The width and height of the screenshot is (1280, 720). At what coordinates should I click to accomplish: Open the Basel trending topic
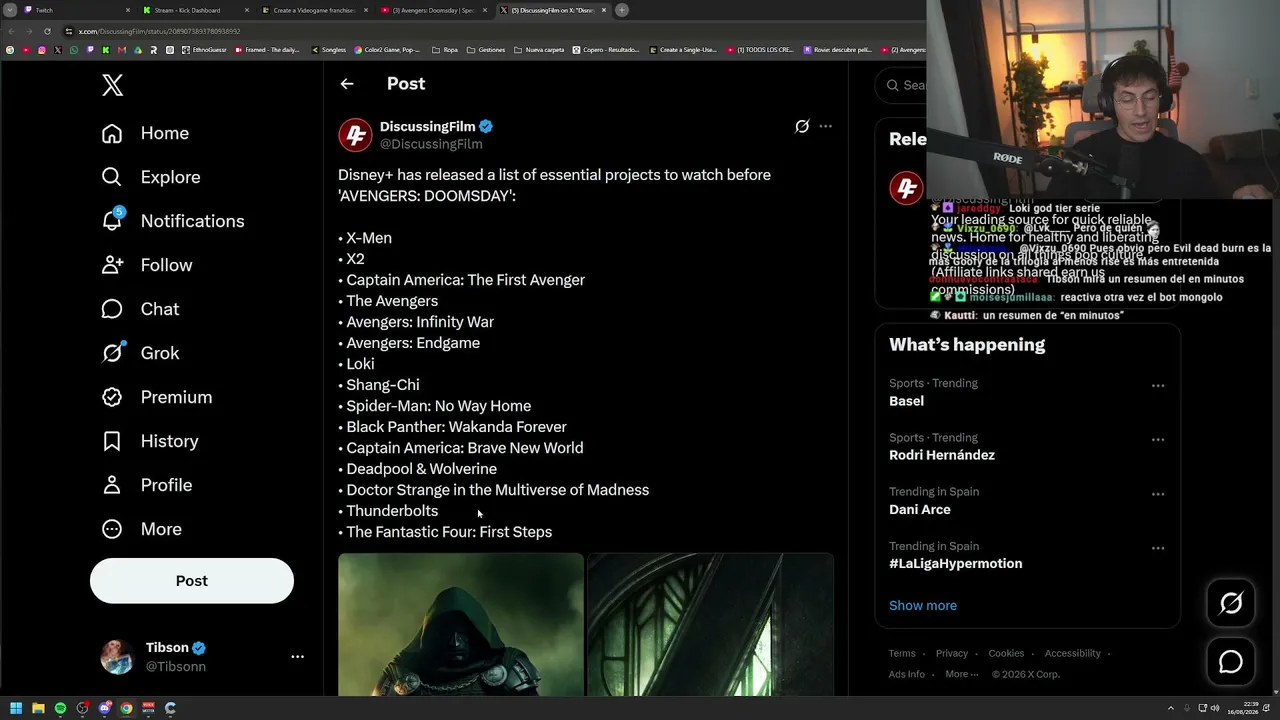[x=906, y=401]
